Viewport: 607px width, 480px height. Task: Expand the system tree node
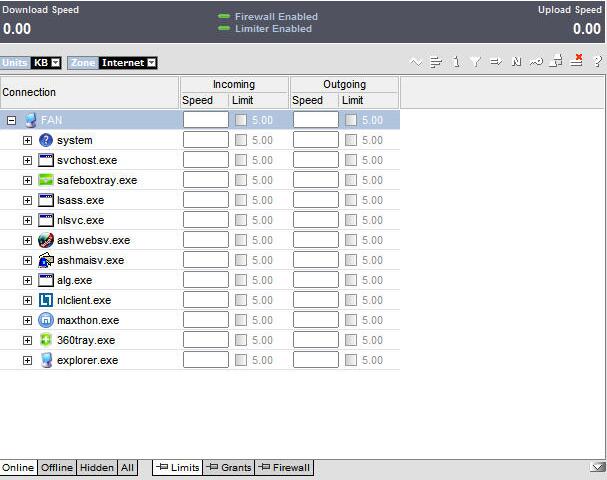(x=27, y=140)
